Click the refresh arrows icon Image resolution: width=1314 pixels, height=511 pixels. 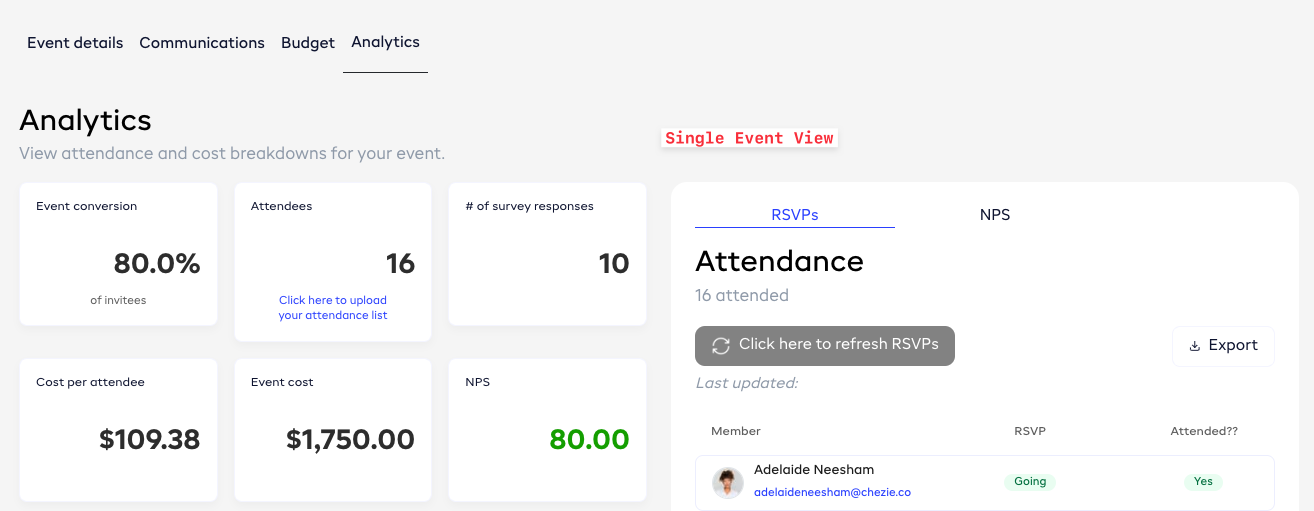721,345
